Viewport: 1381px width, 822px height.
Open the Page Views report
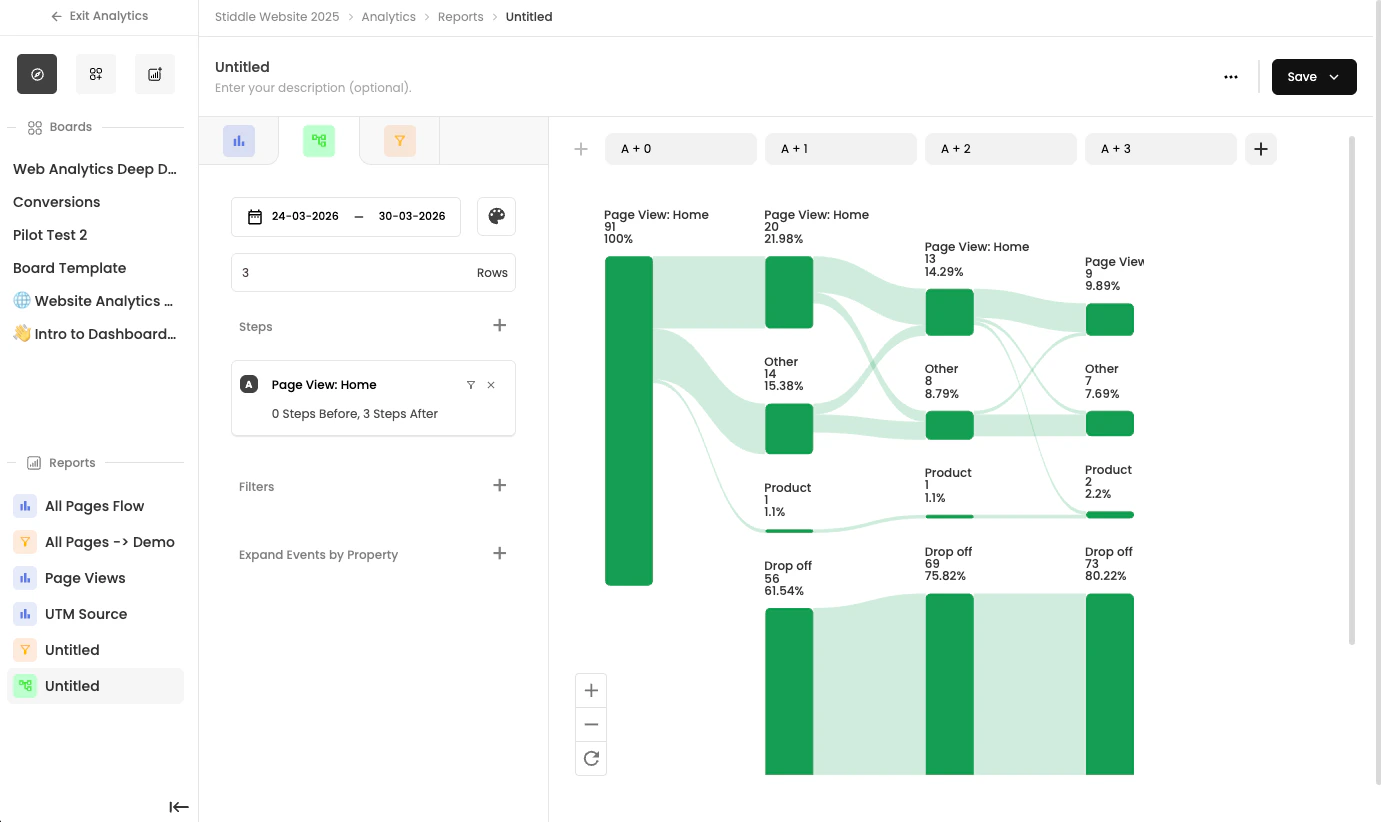pos(95,578)
